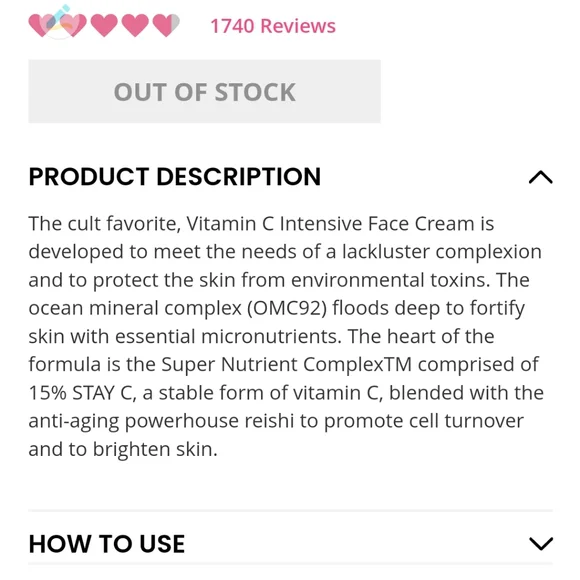Click the second pink heart rating icon
Viewport: 580px width, 580px height.
tap(73, 26)
